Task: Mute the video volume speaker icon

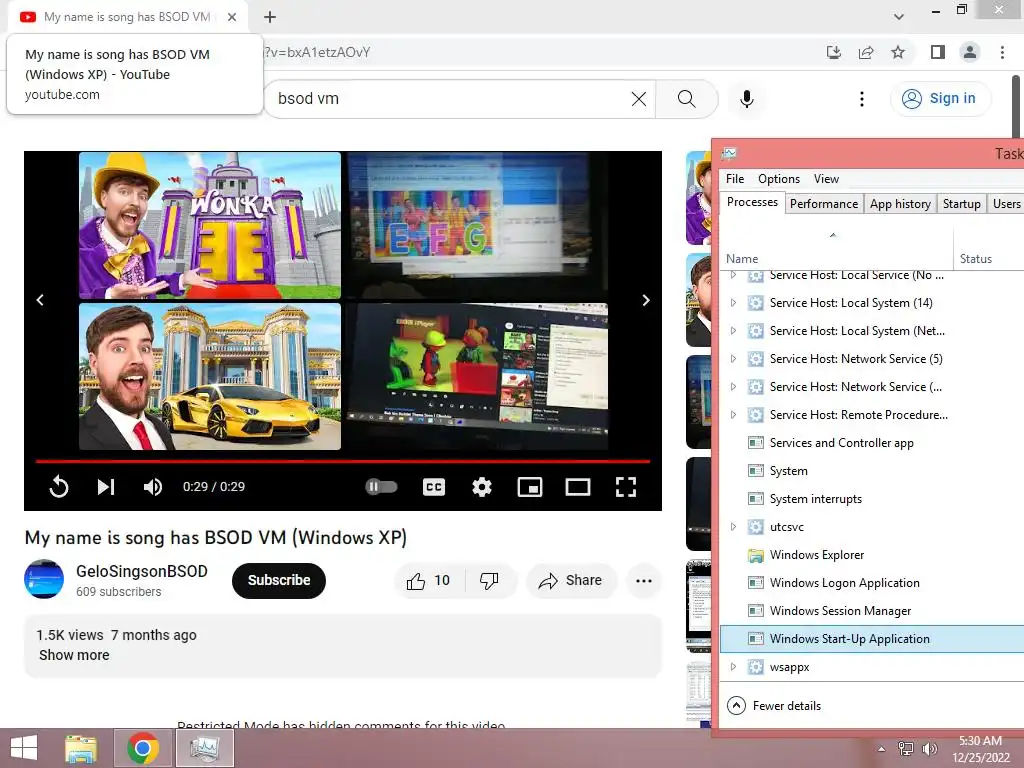Action: click(x=153, y=487)
